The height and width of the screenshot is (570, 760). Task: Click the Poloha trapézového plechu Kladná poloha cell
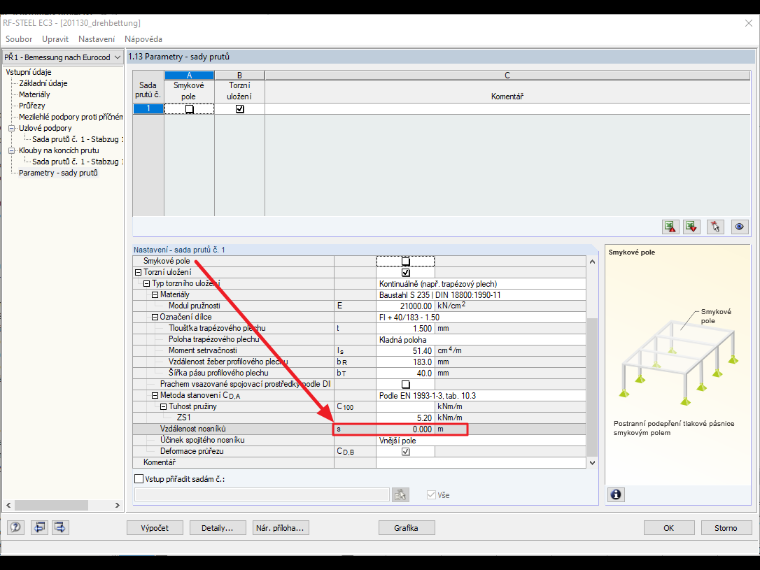[481, 340]
